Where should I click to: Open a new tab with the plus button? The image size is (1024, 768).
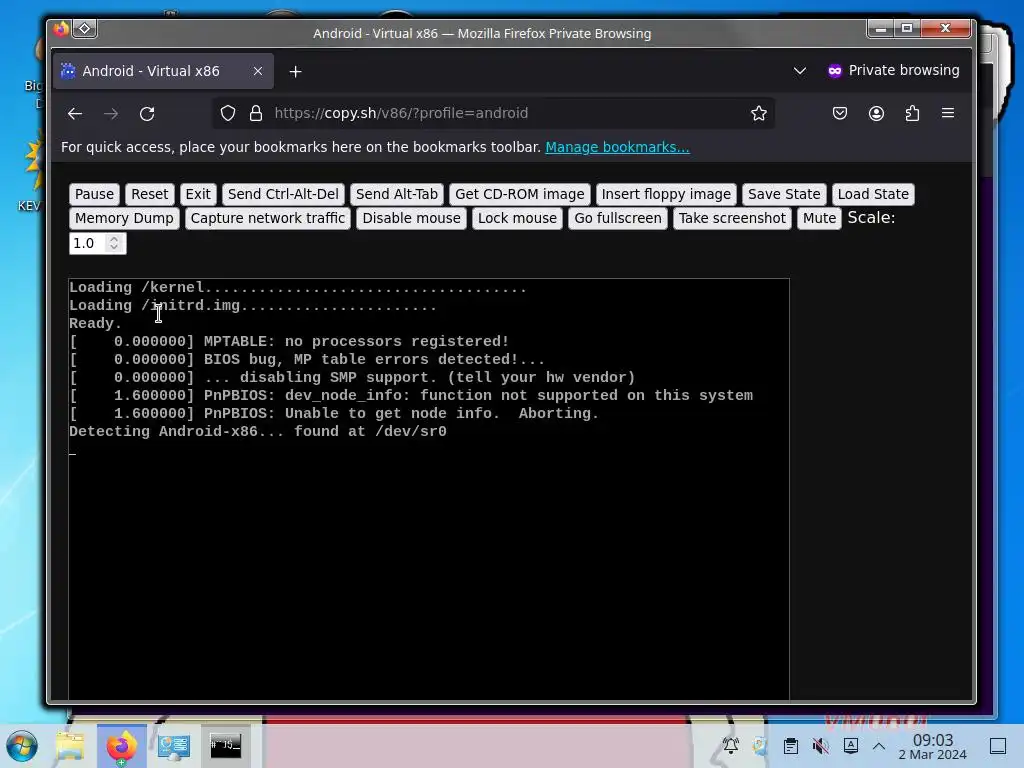pyautogui.click(x=295, y=71)
